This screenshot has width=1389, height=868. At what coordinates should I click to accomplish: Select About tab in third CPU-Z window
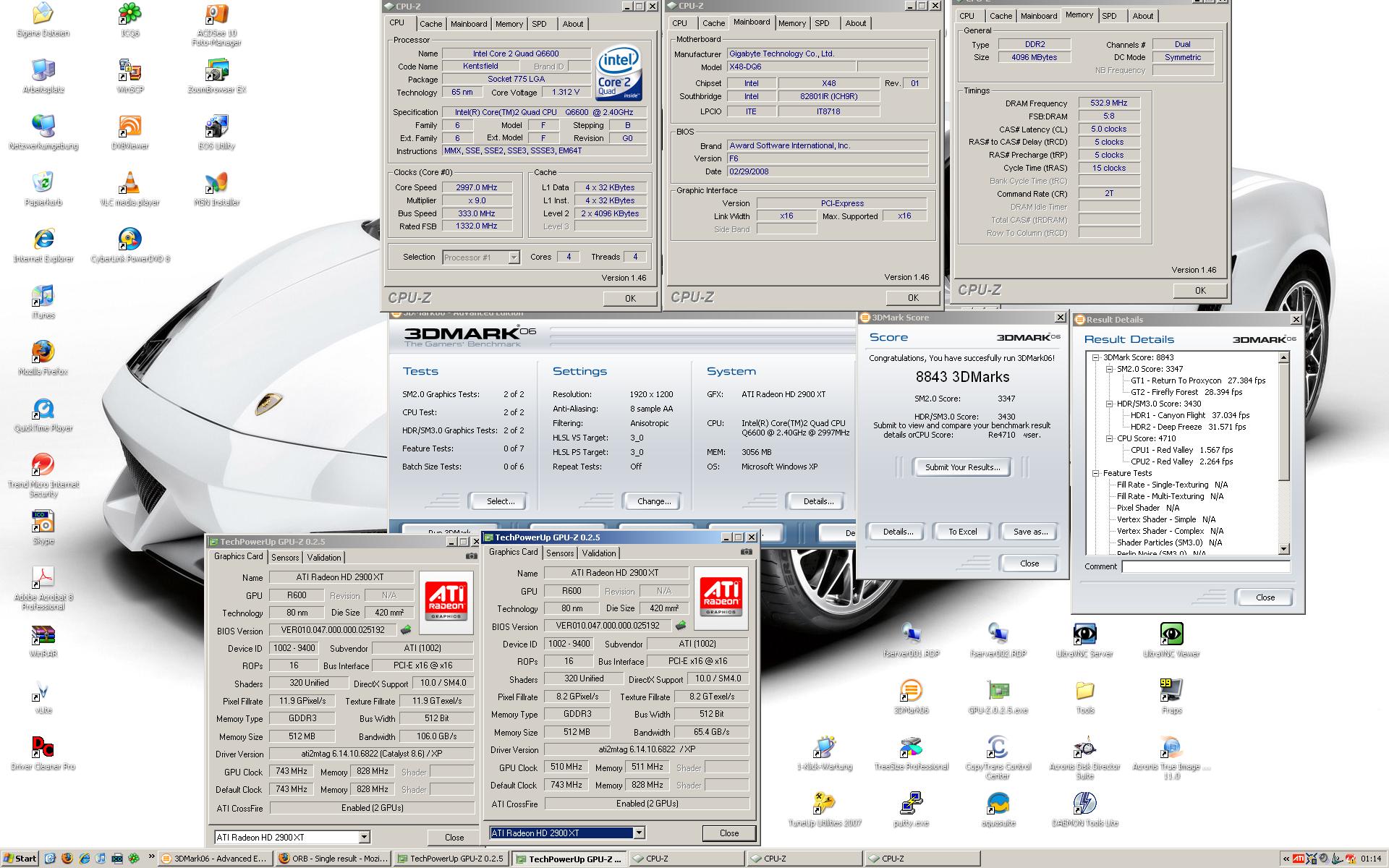(x=1142, y=16)
